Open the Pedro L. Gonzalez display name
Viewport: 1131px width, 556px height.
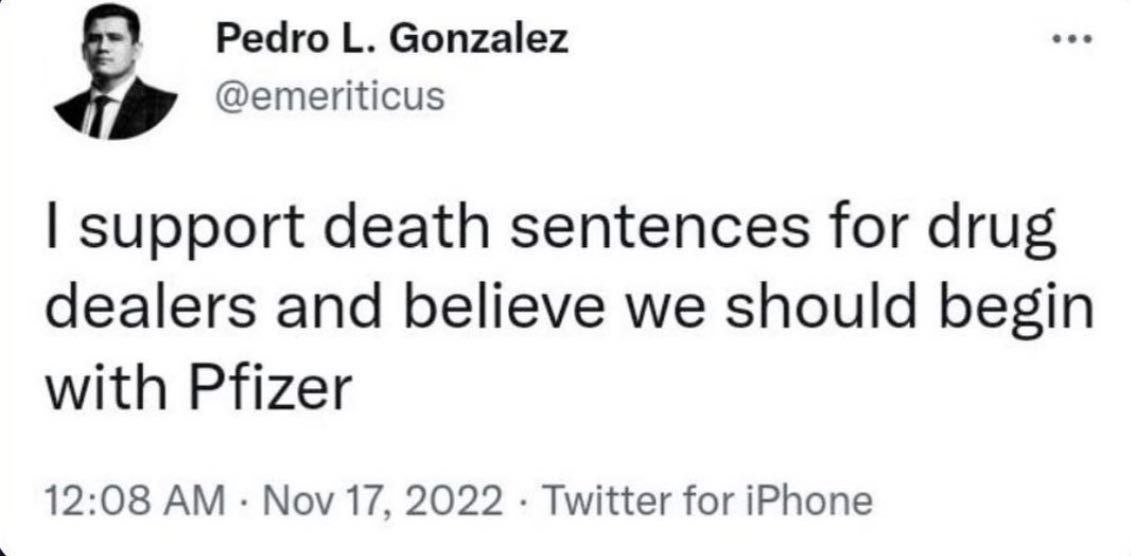pos(392,41)
